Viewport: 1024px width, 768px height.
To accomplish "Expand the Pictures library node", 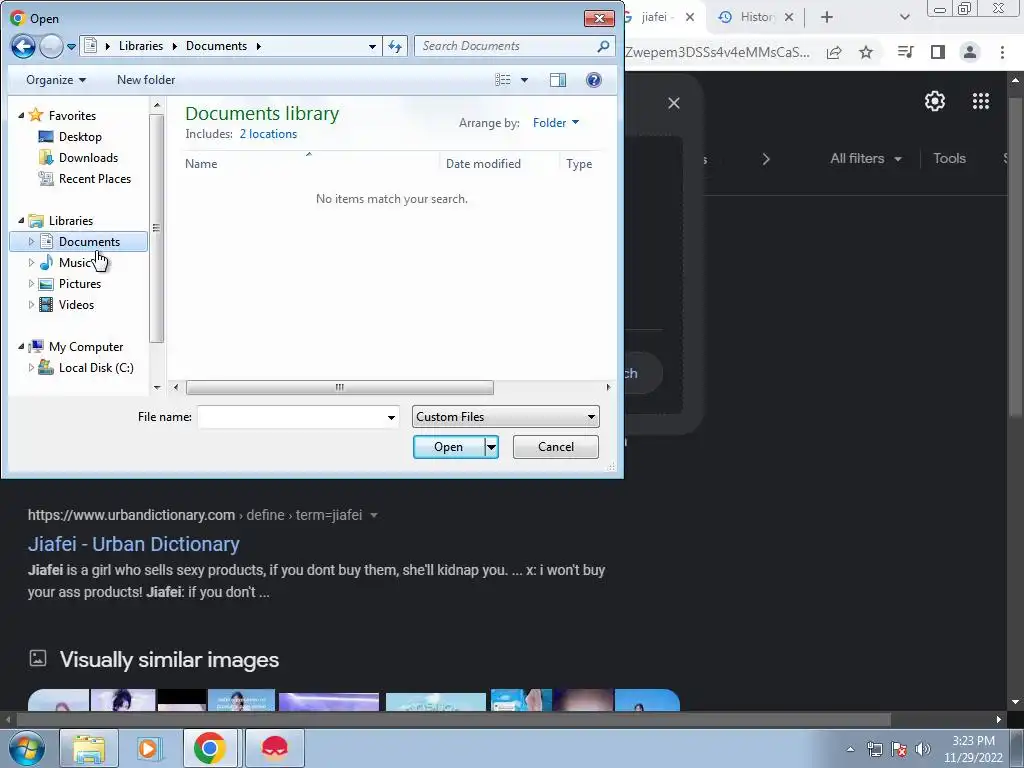I will [31, 283].
